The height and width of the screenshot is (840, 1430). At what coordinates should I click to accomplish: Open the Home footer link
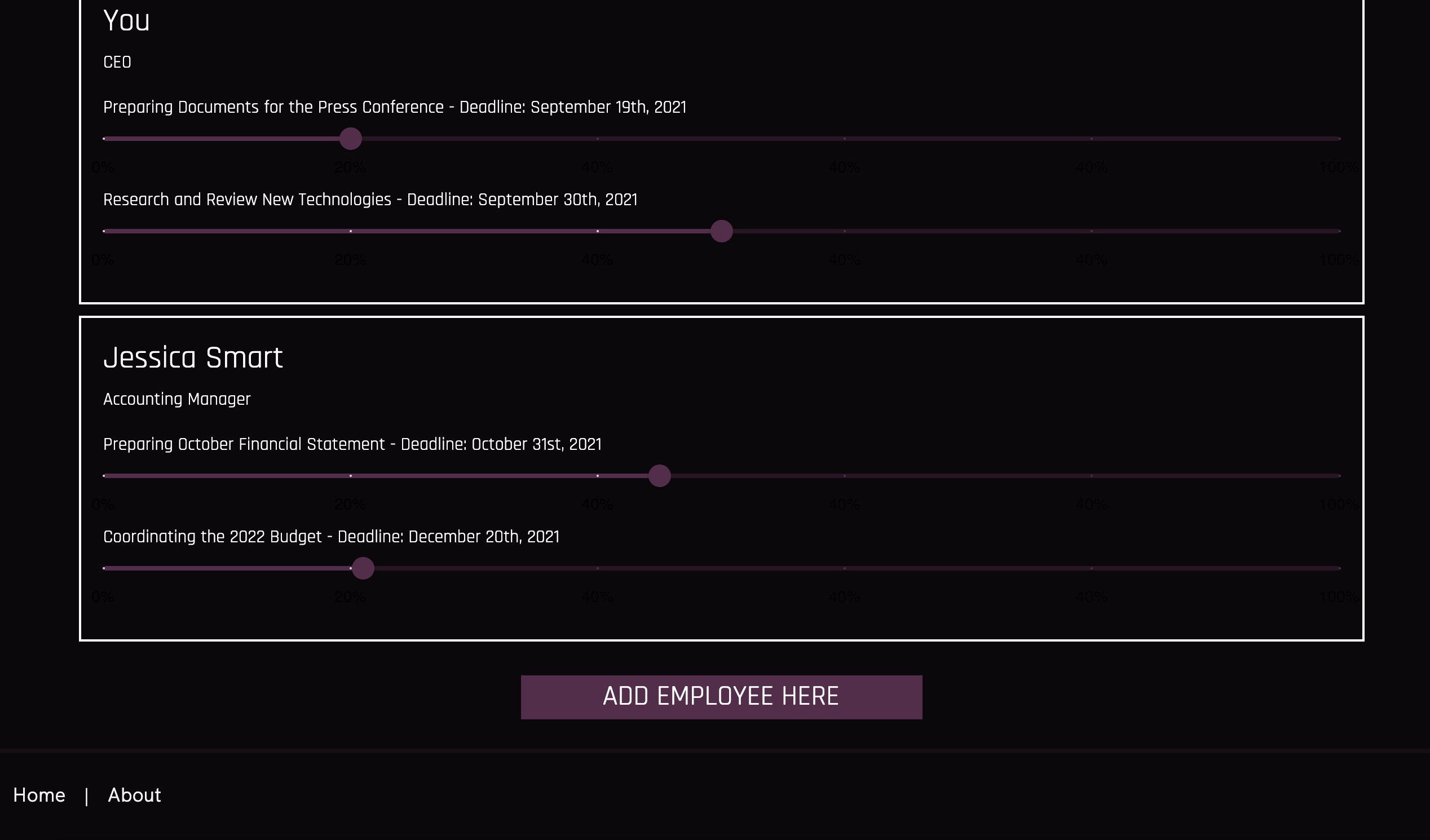39,795
